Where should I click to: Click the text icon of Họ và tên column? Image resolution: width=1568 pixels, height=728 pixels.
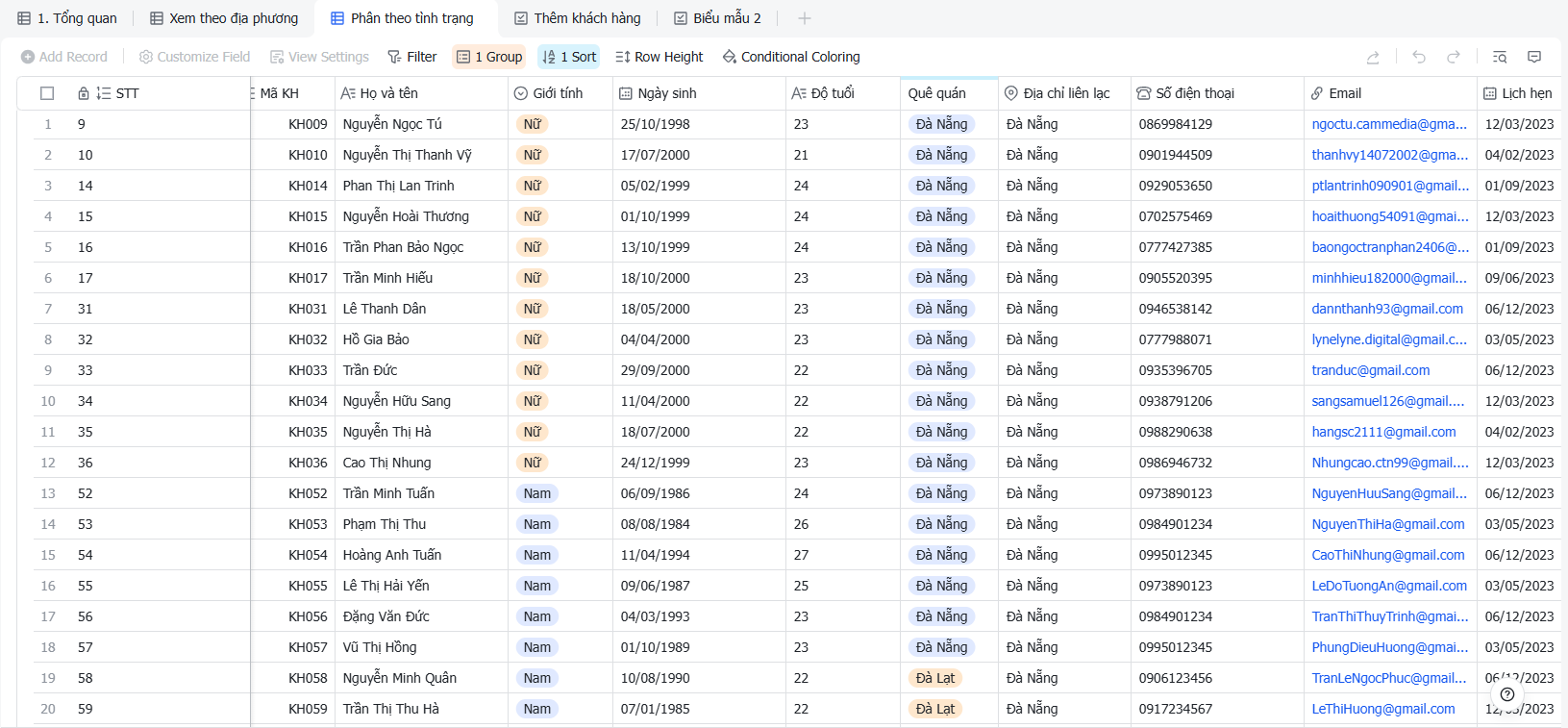[348, 93]
